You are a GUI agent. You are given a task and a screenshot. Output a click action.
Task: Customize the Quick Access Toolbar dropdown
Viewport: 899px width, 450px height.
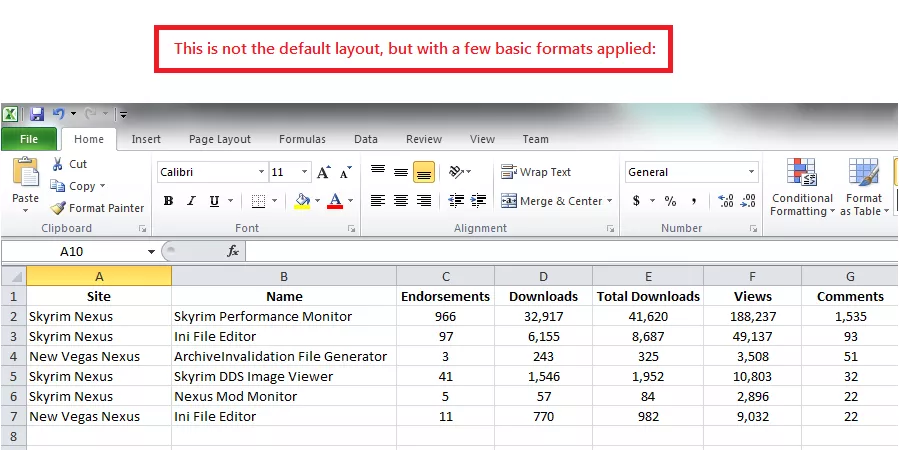[x=123, y=115]
